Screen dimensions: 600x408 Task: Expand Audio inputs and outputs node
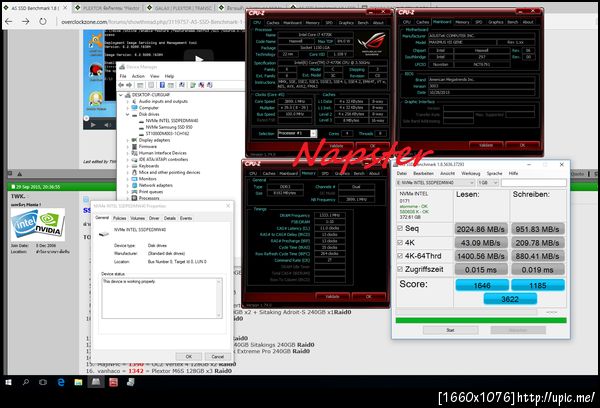click(x=127, y=101)
